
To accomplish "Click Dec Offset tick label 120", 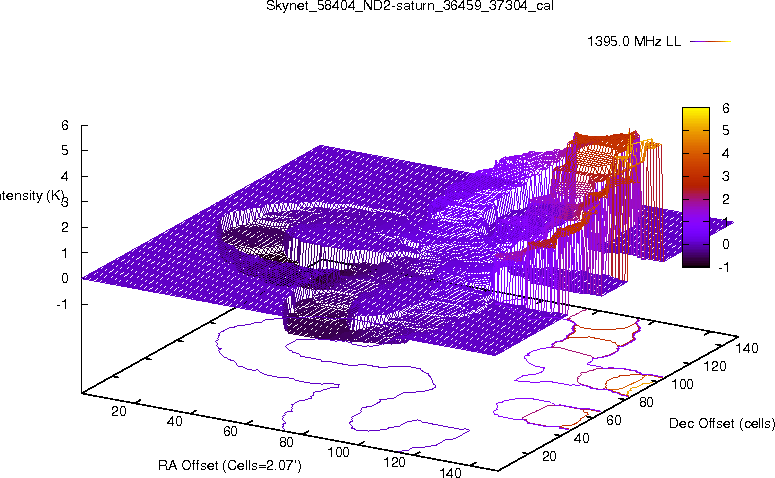I will 715,366.
